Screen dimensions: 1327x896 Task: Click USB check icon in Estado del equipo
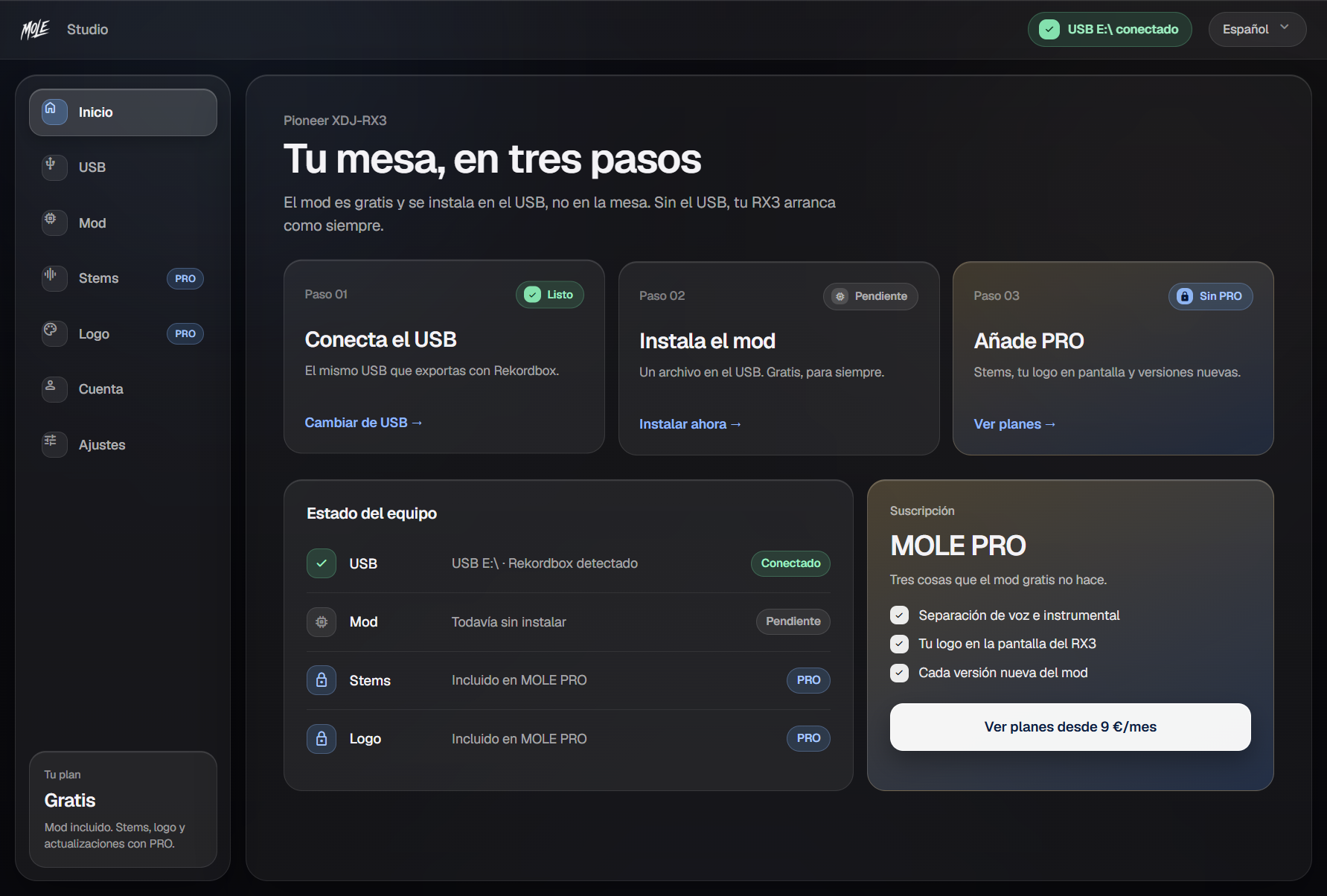point(322,563)
